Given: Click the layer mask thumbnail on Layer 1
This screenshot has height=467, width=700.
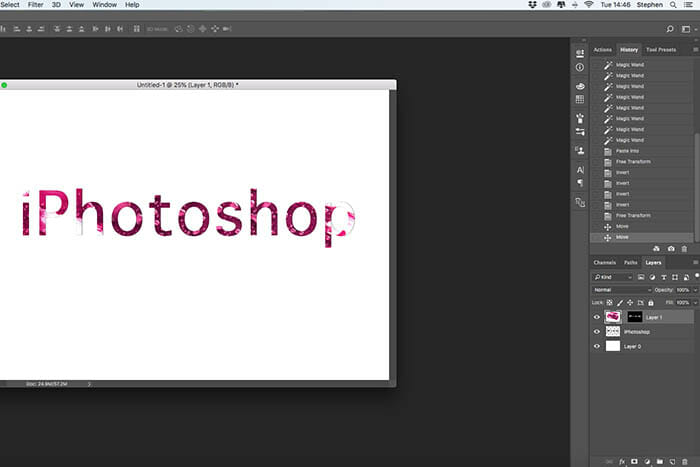Looking at the screenshot, I should pyautogui.click(x=634, y=317).
